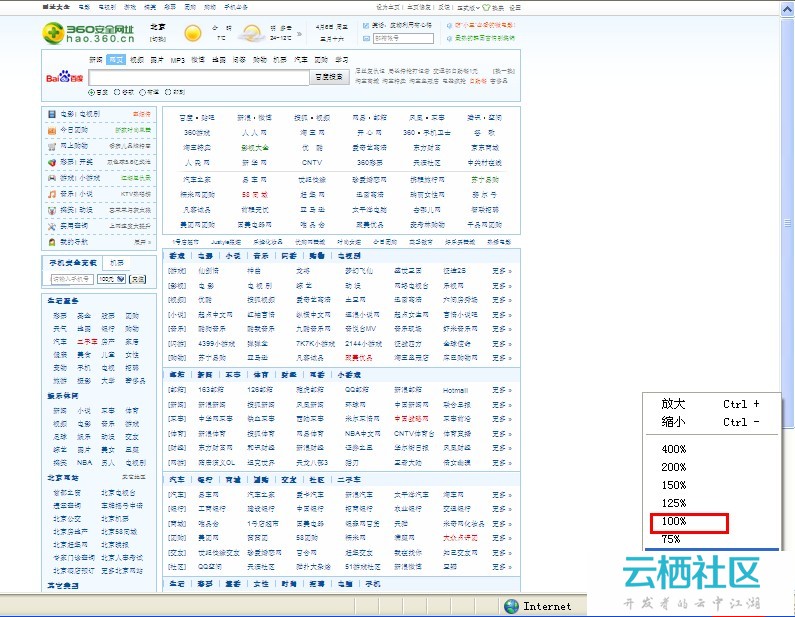Open the NBA中文网 link
Image resolution: width=795 pixels, height=617 pixels.
click(x=363, y=434)
